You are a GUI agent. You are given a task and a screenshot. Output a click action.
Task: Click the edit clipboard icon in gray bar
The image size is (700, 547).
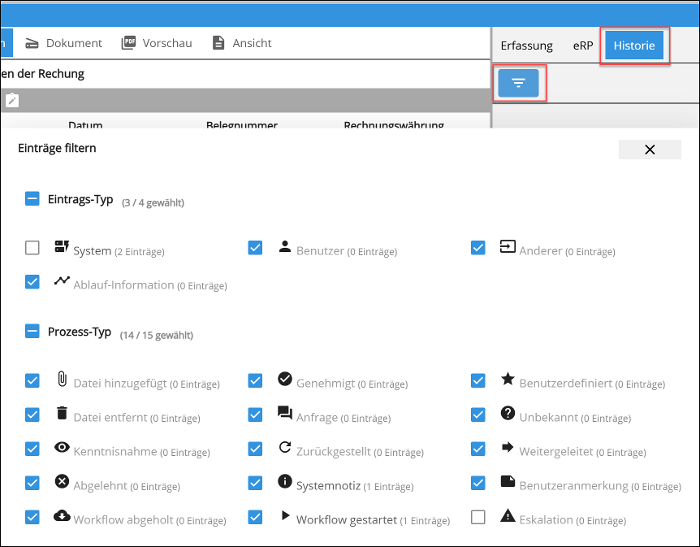(12, 100)
